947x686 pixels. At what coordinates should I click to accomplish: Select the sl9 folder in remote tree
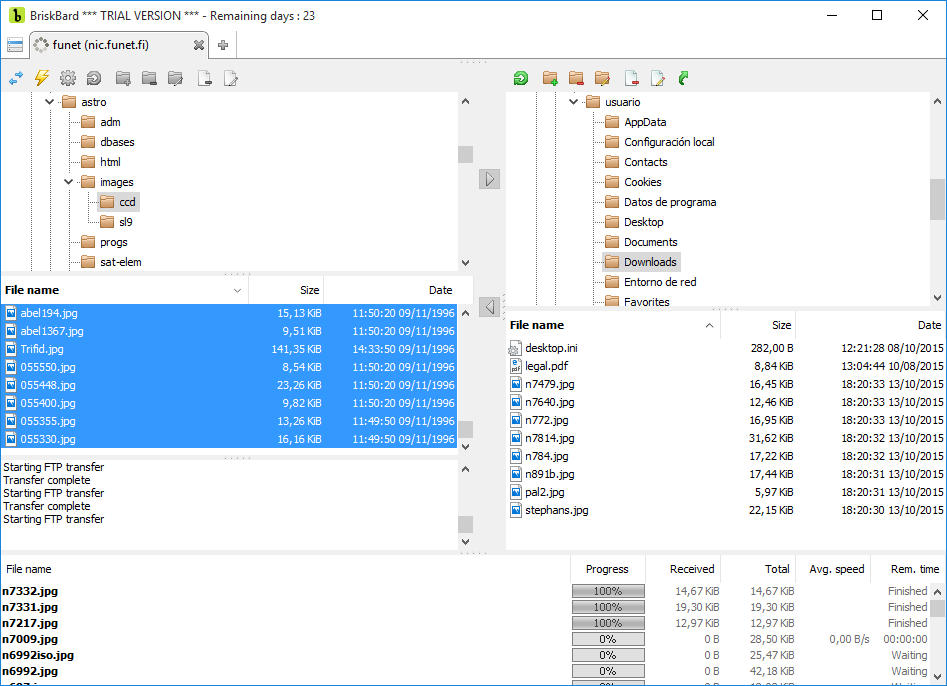click(117, 222)
